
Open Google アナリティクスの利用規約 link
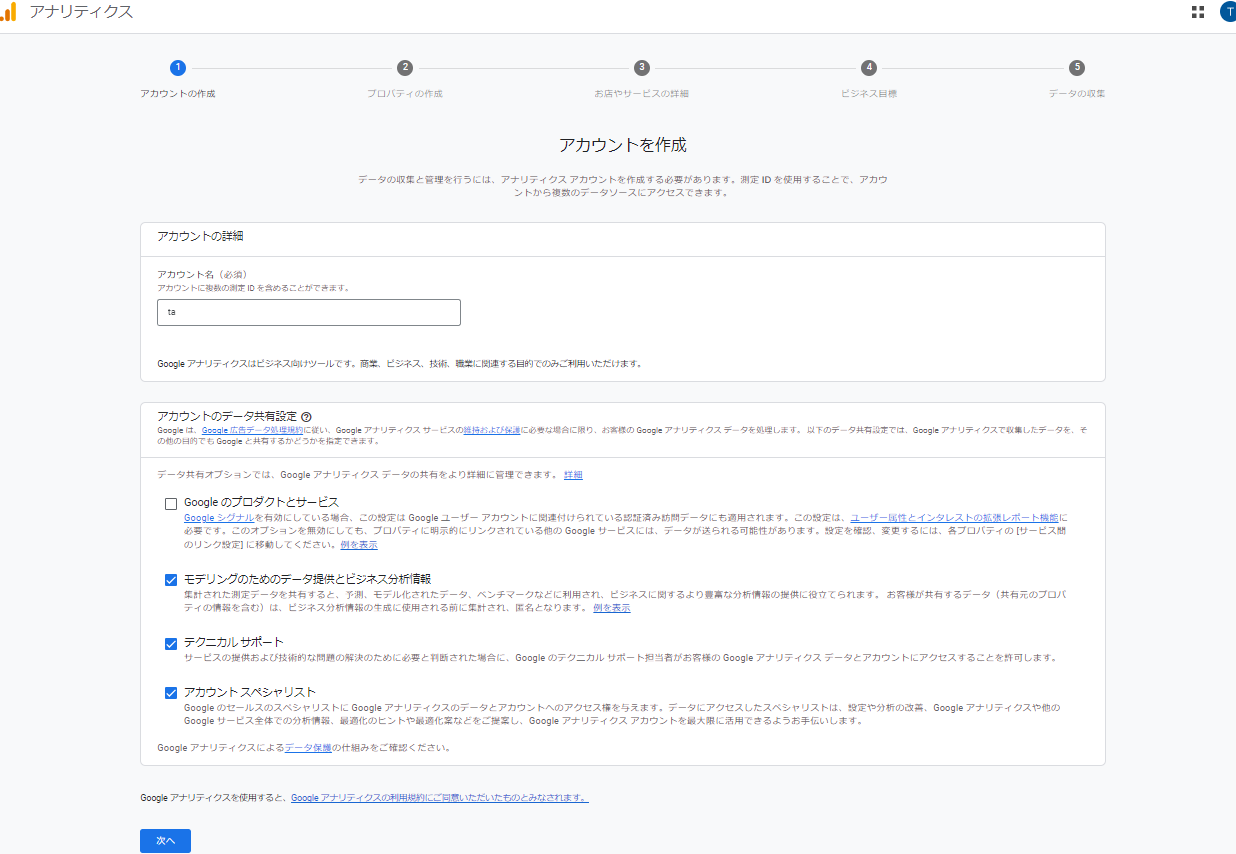(x=439, y=798)
